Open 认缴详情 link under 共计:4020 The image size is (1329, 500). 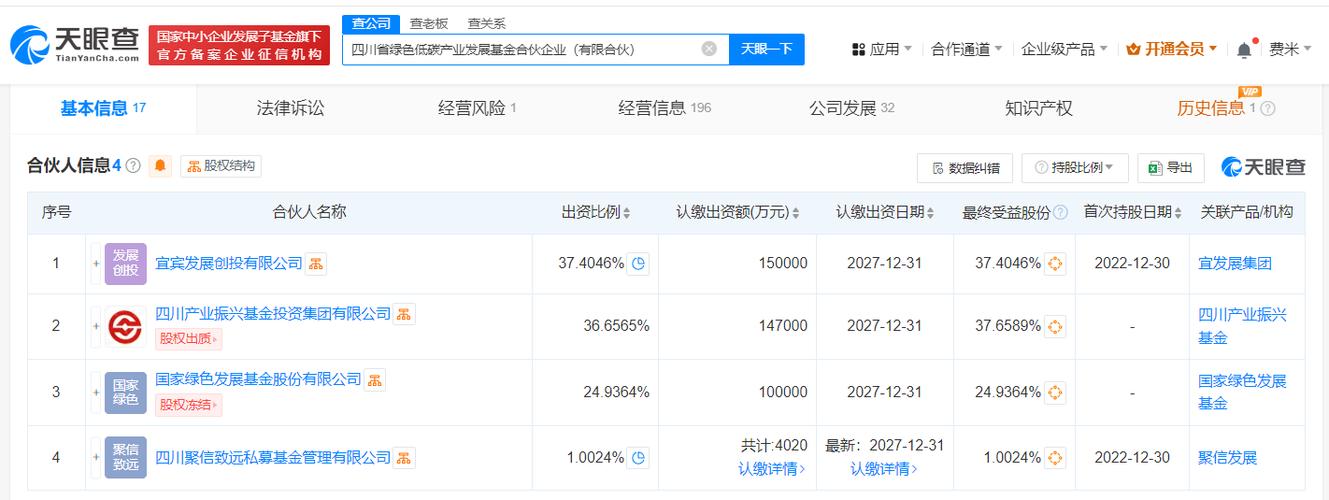coord(772,468)
